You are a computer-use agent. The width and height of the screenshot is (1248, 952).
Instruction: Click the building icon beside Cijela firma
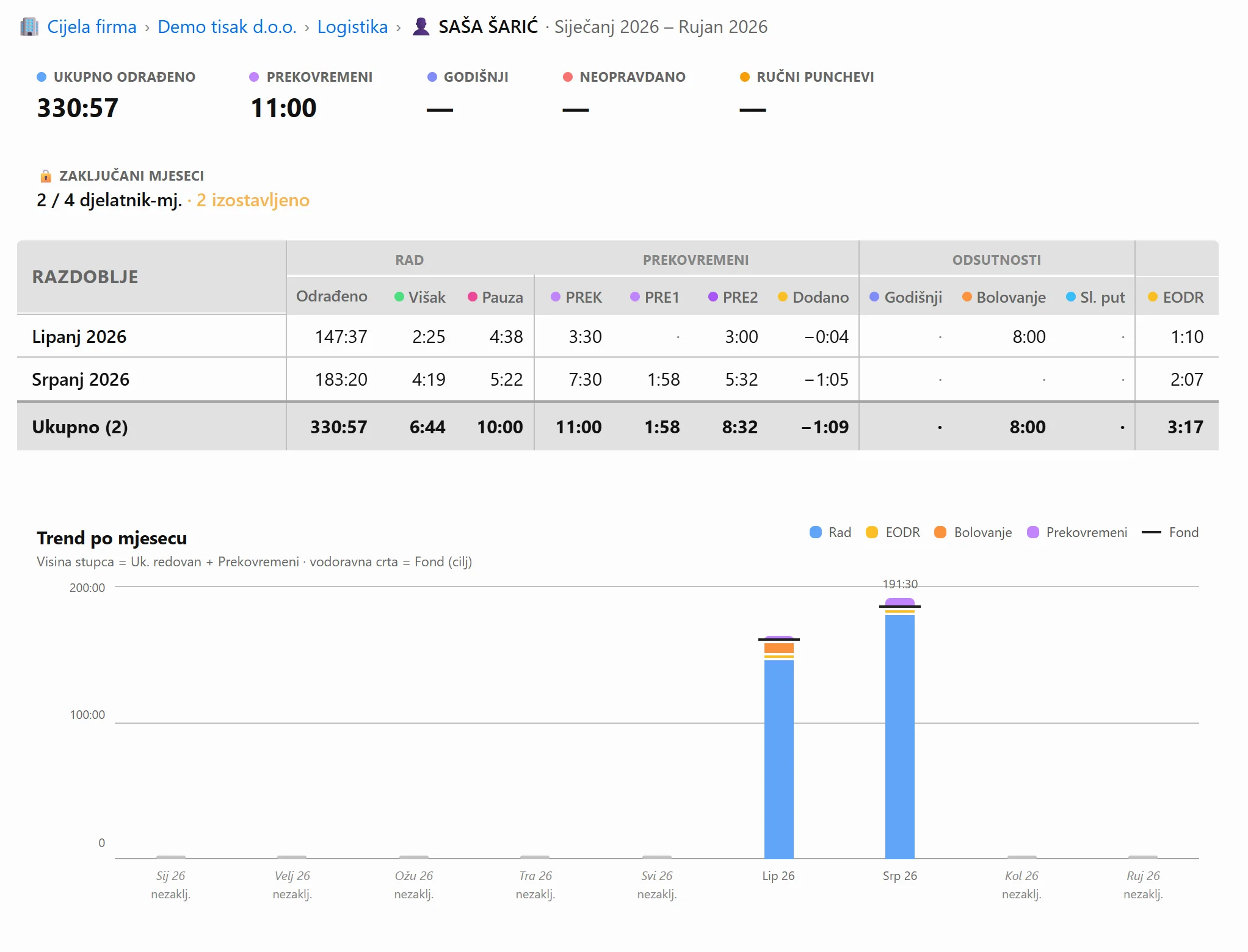click(29, 27)
